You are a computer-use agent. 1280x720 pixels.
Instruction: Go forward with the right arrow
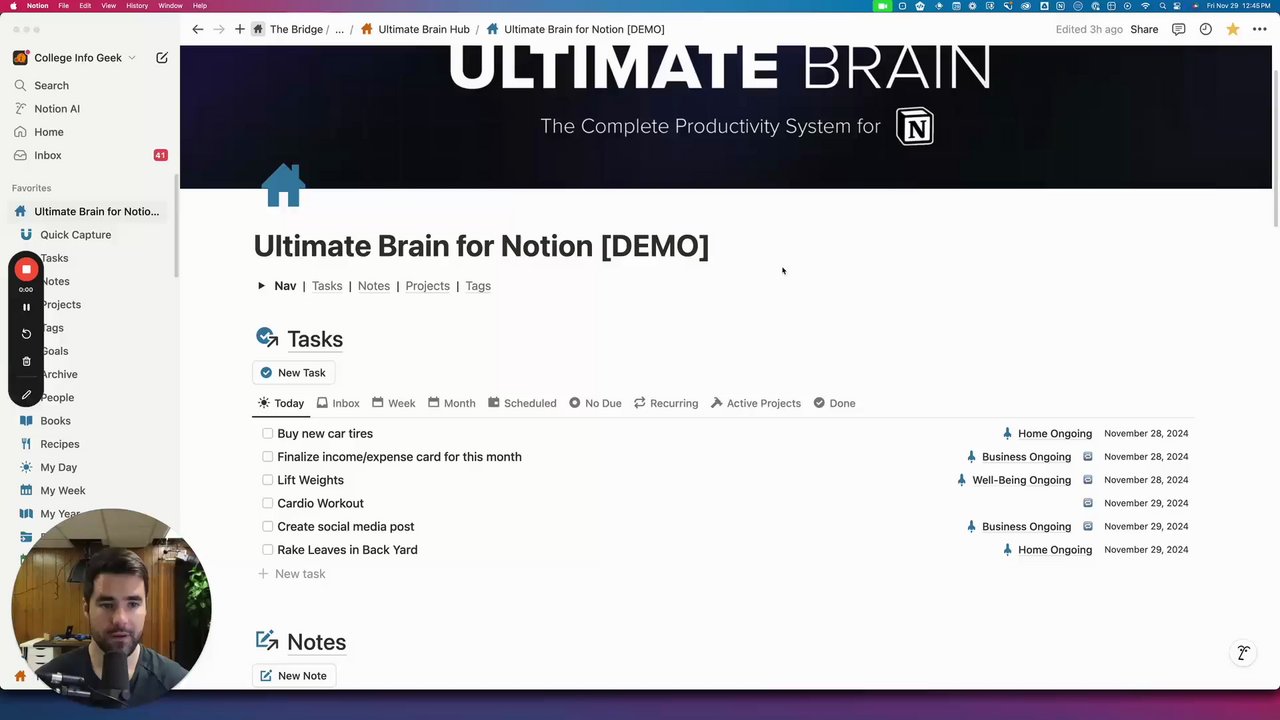(219, 29)
